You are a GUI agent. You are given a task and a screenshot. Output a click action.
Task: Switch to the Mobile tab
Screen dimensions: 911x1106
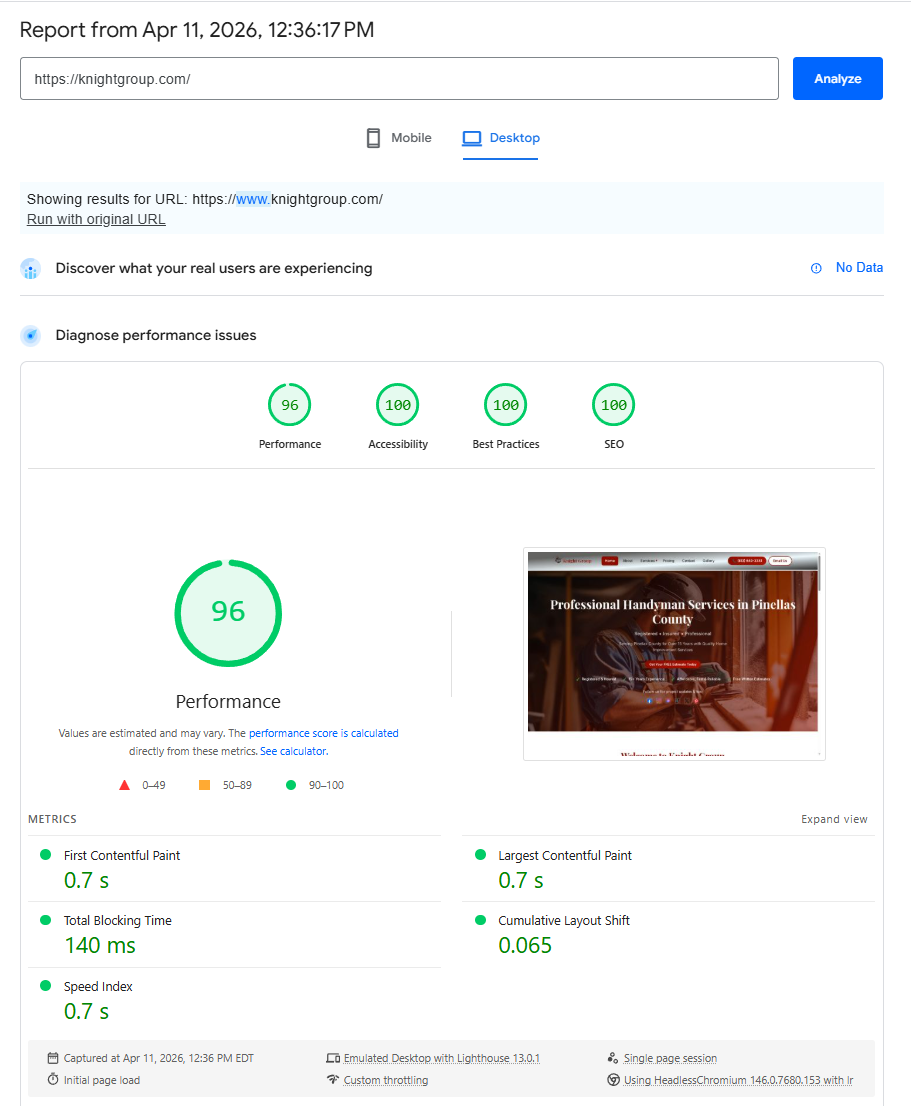(x=398, y=138)
